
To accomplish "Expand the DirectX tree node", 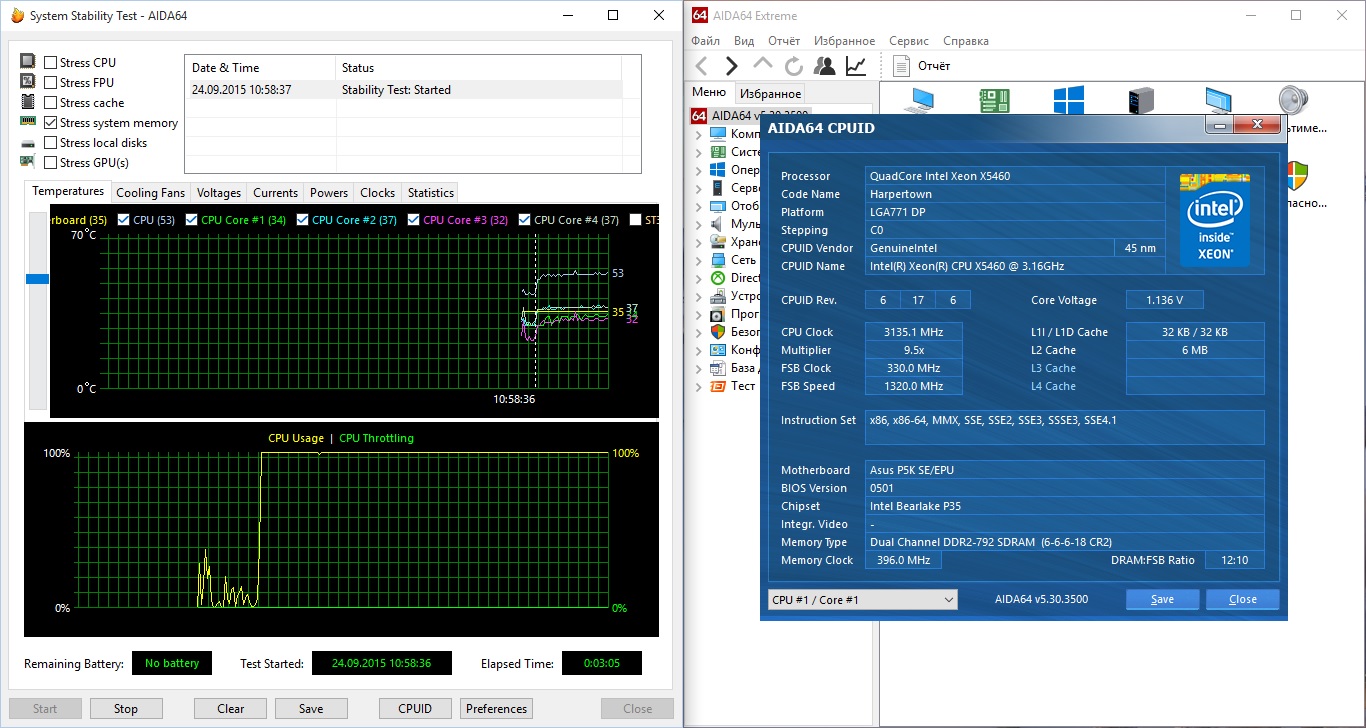I will (699, 278).
